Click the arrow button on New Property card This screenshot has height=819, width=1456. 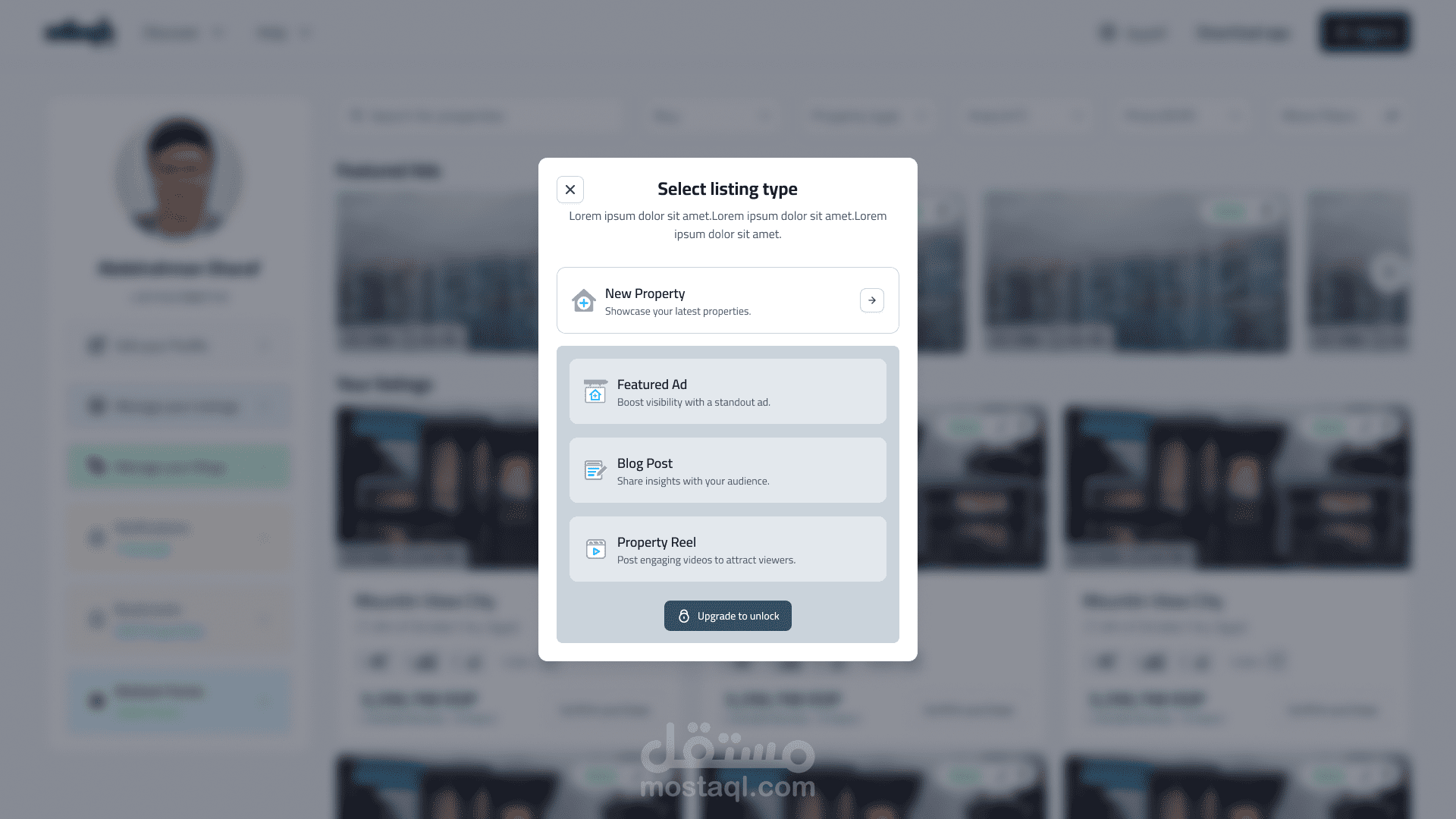[872, 300]
